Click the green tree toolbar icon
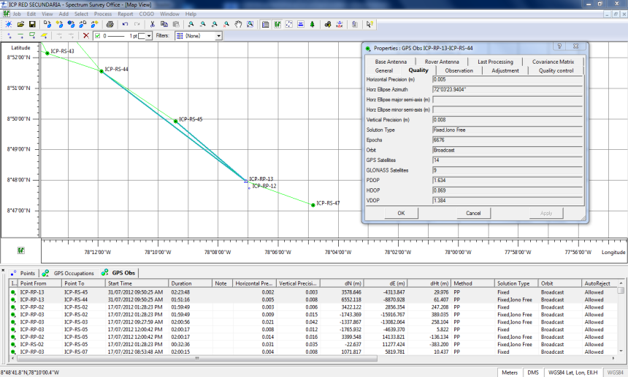628x377 pixels. coord(312,24)
